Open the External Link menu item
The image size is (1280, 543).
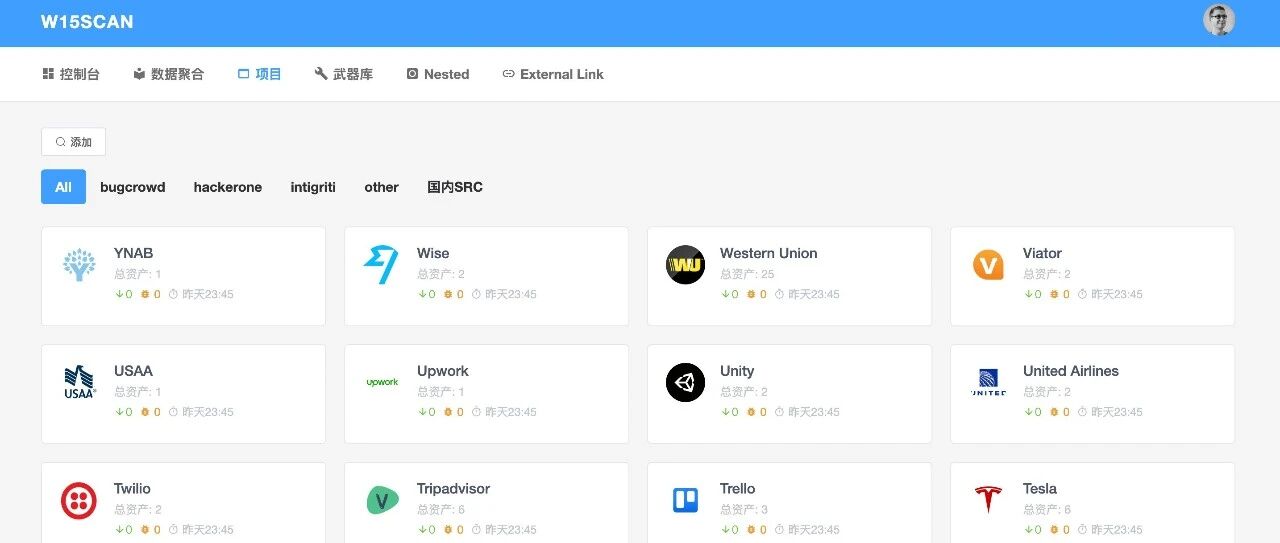(553, 74)
